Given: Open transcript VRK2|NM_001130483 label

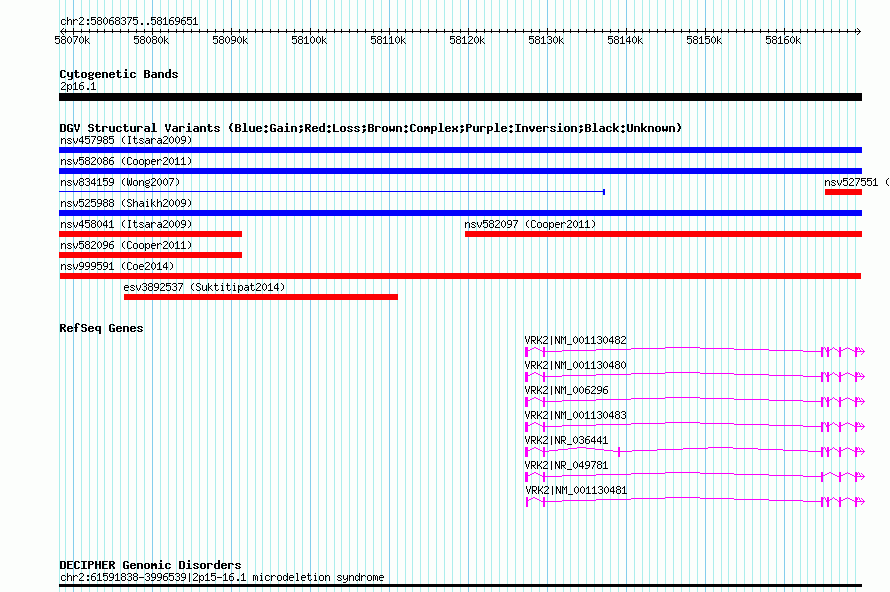Looking at the screenshot, I should pos(576,415).
